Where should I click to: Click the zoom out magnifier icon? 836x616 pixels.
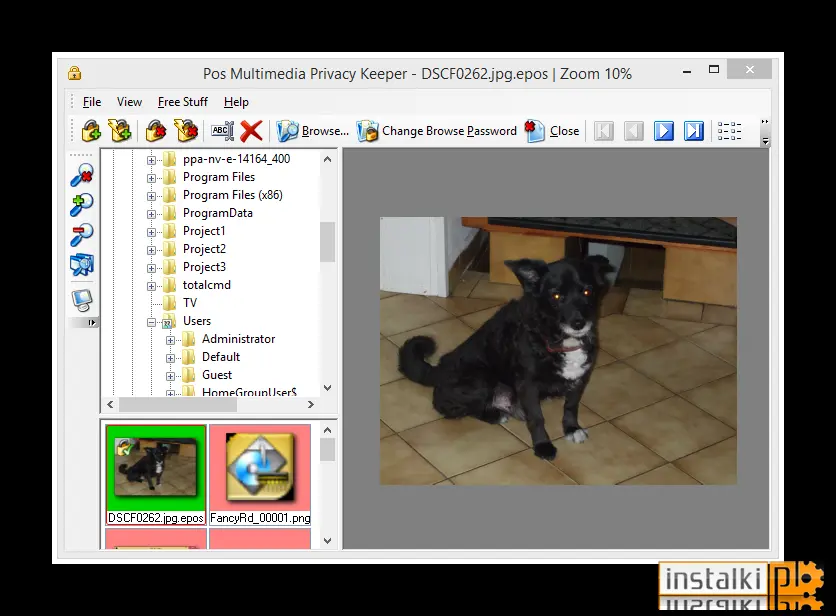tap(82, 235)
